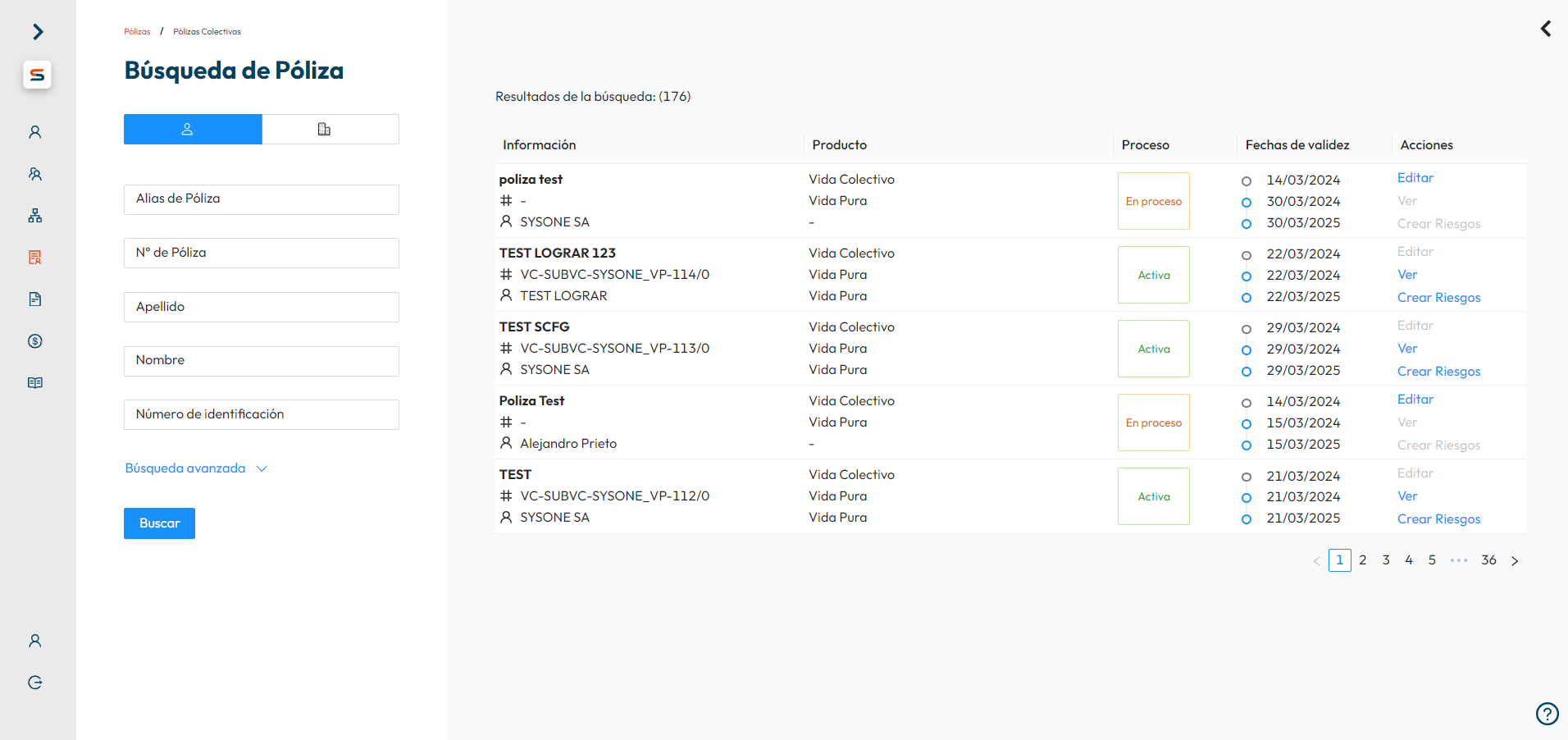Go to next page arrow
The height and width of the screenshot is (740, 1568).
(1515, 561)
